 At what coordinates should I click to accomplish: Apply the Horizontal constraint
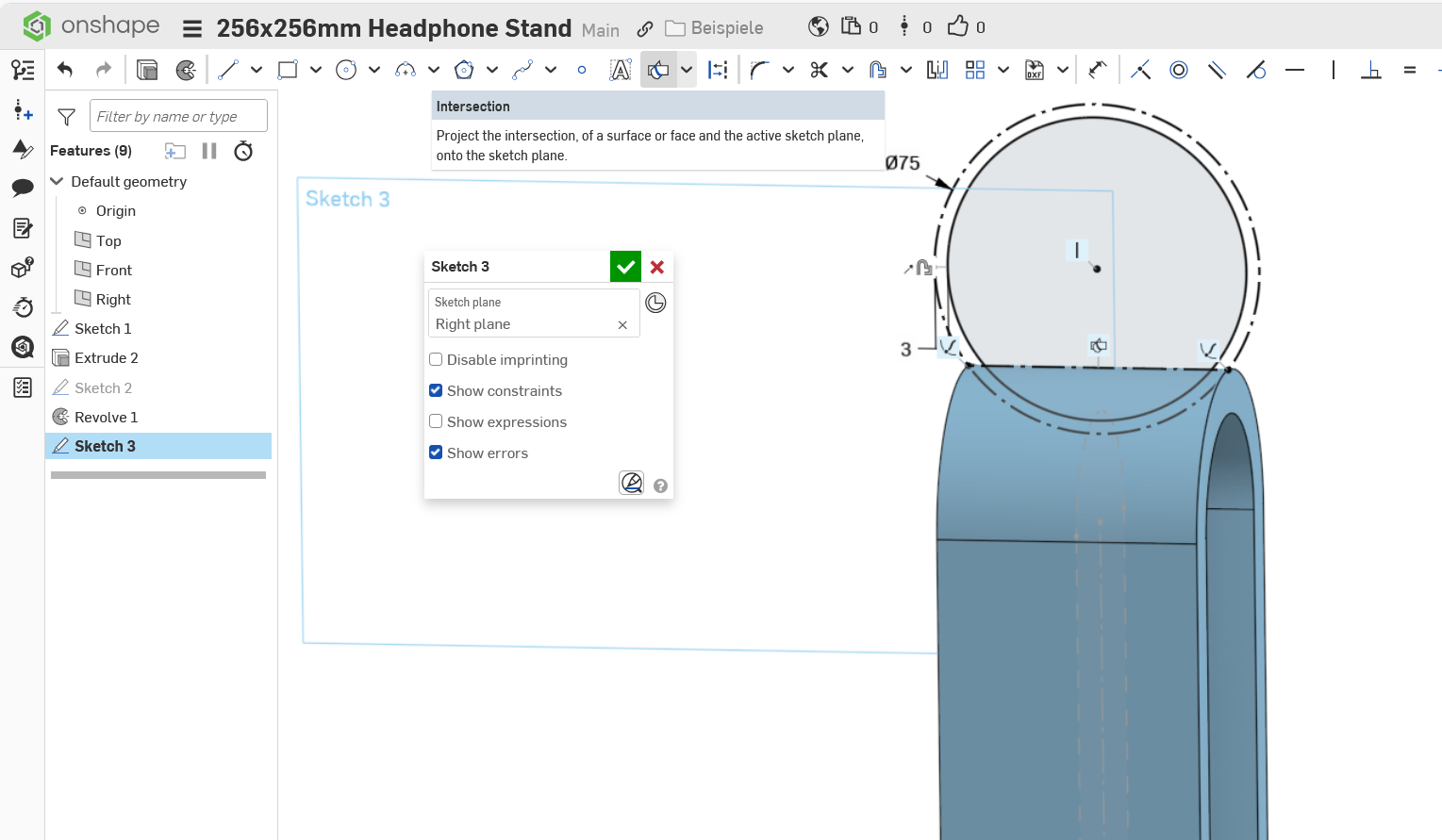pyautogui.click(x=1295, y=70)
